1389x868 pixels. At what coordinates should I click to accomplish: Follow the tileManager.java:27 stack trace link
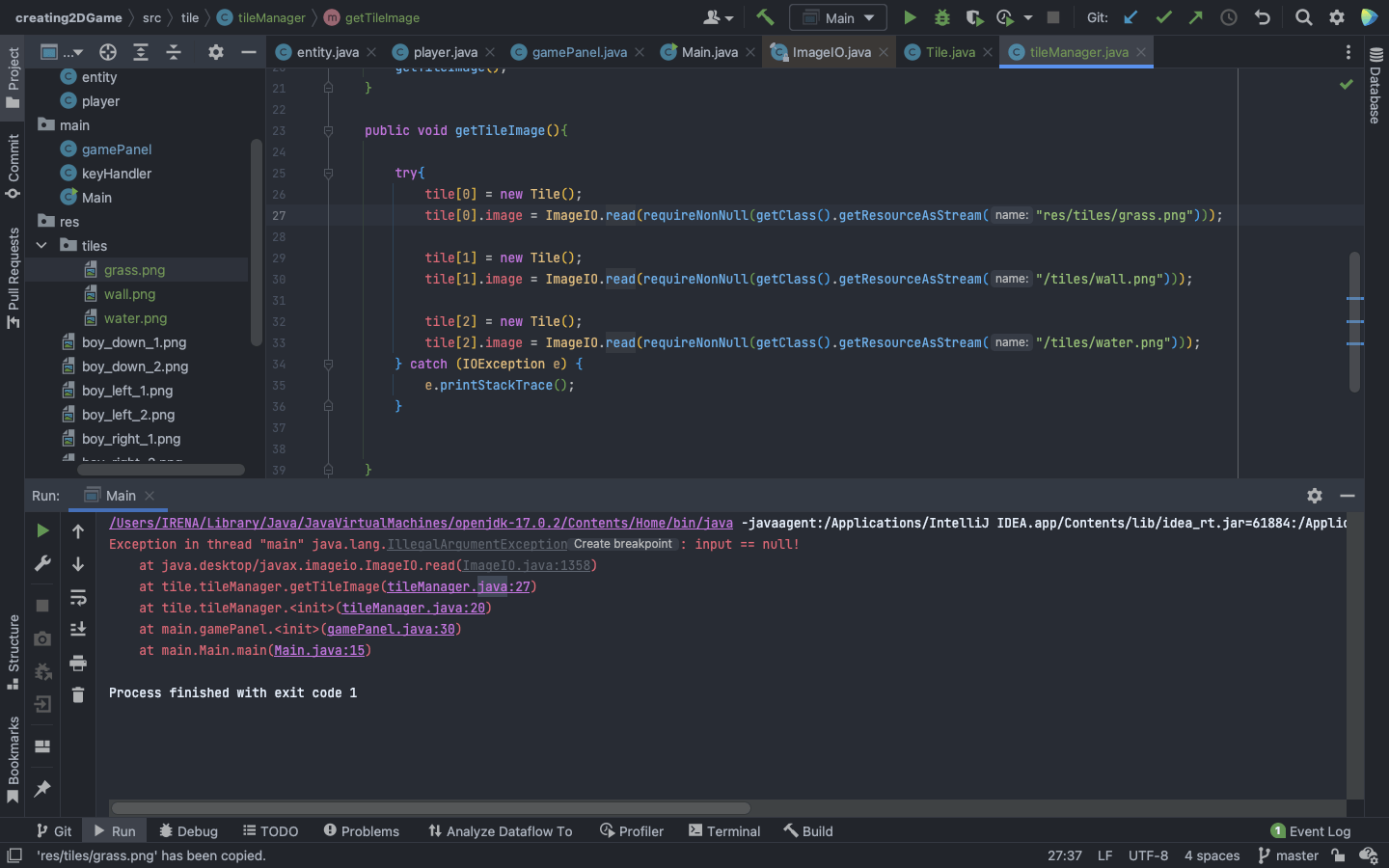459,586
